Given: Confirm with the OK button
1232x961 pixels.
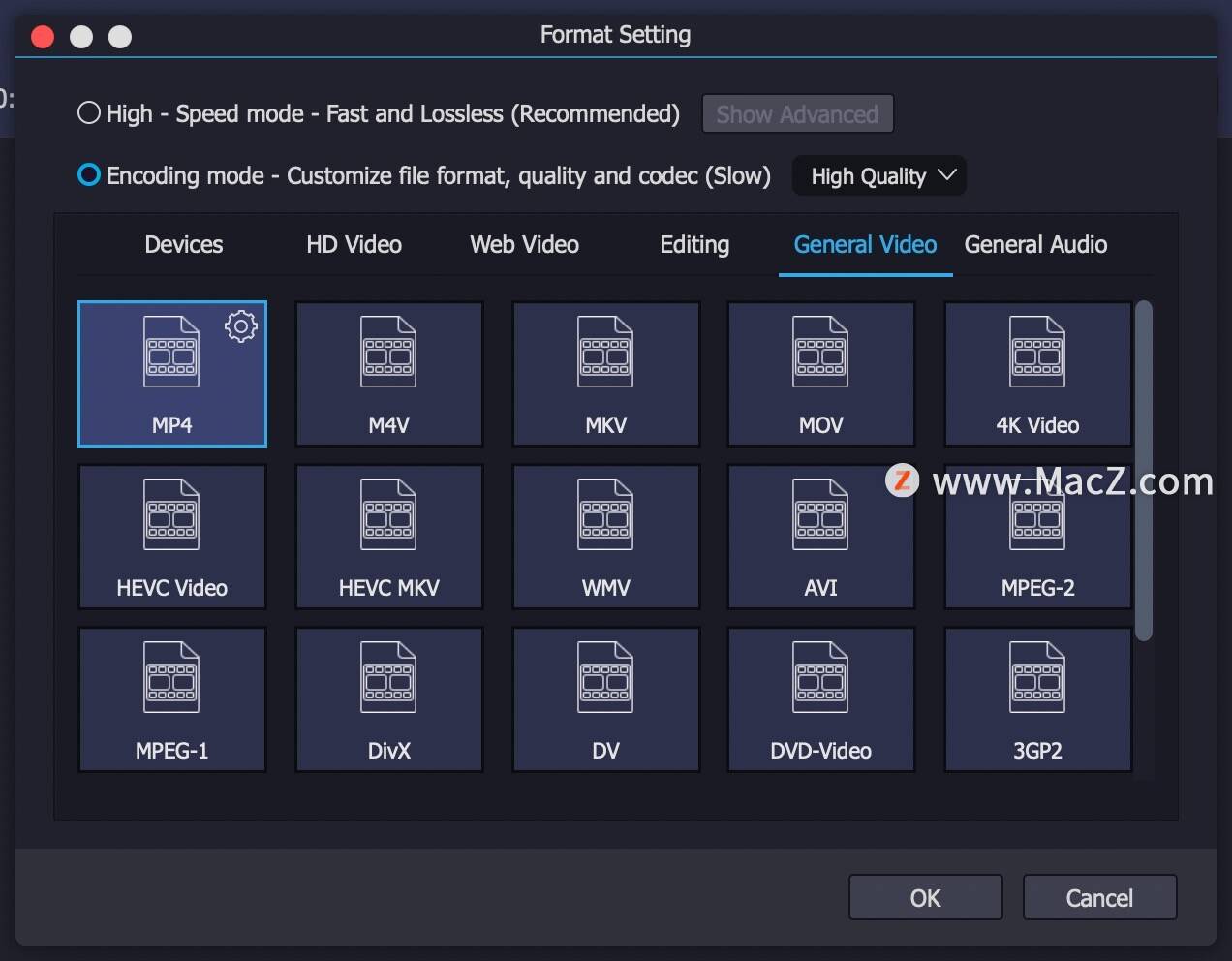Looking at the screenshot, I should [926, 898].
